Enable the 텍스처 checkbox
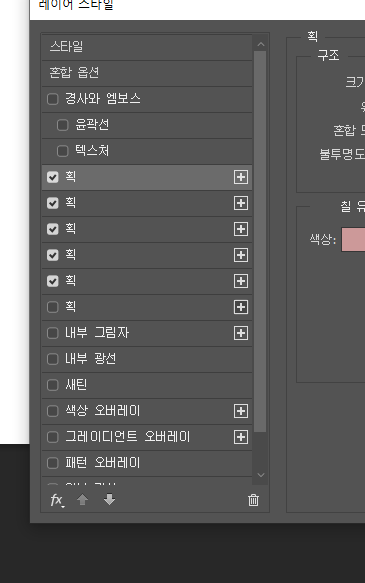This screenshot has height=583, width=365. click(62, 151)
